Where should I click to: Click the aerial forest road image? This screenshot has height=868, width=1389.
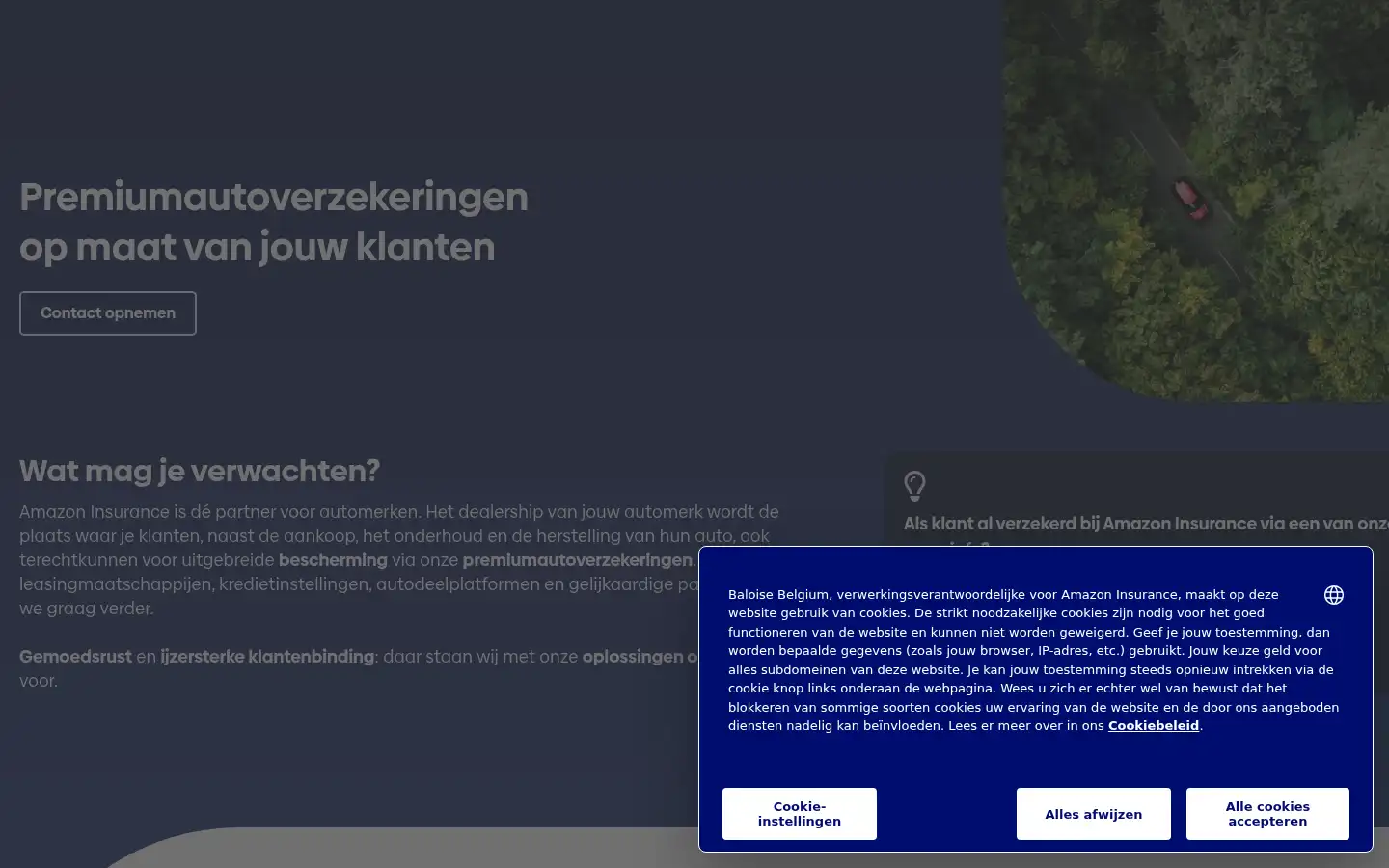(1196, 201)
